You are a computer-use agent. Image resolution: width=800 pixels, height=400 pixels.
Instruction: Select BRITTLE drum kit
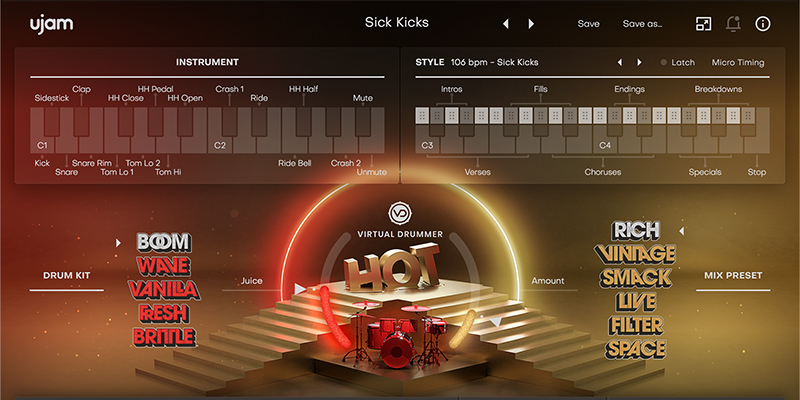pyautogui.click(x=164, y=337)
